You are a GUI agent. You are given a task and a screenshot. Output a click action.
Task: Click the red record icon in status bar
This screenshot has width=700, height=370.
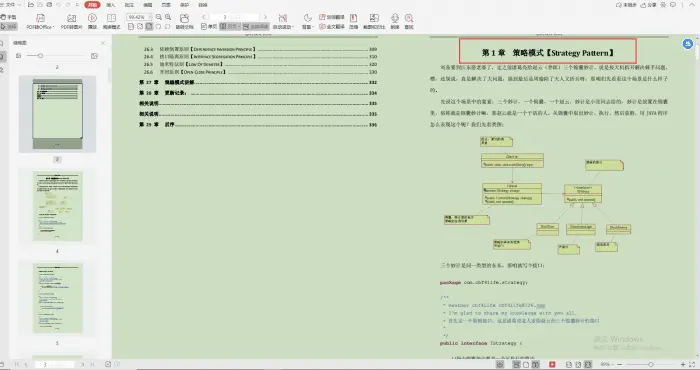[552, 365]
